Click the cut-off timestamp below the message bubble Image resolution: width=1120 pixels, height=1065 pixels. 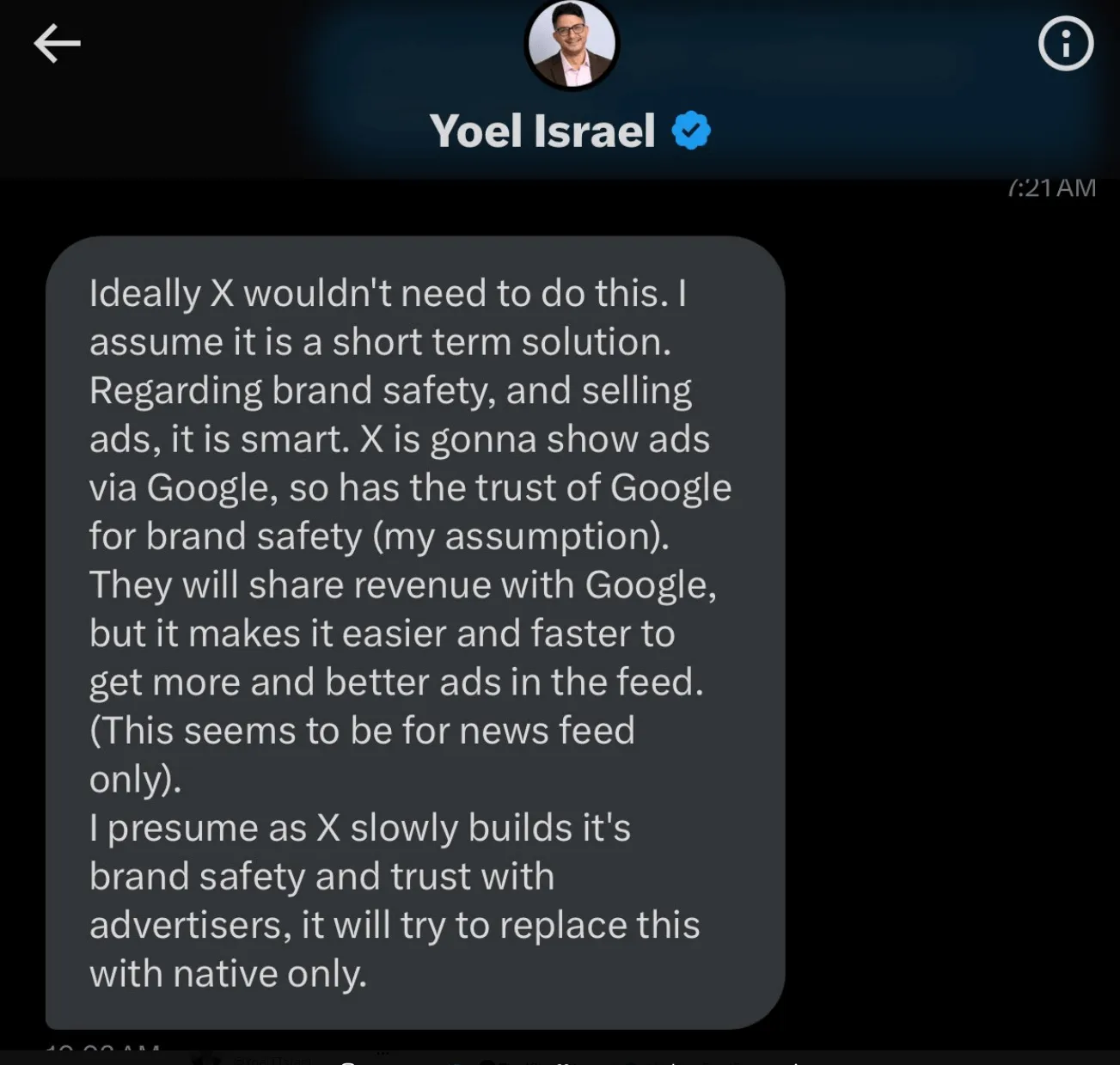click(x=103, y=1047)
